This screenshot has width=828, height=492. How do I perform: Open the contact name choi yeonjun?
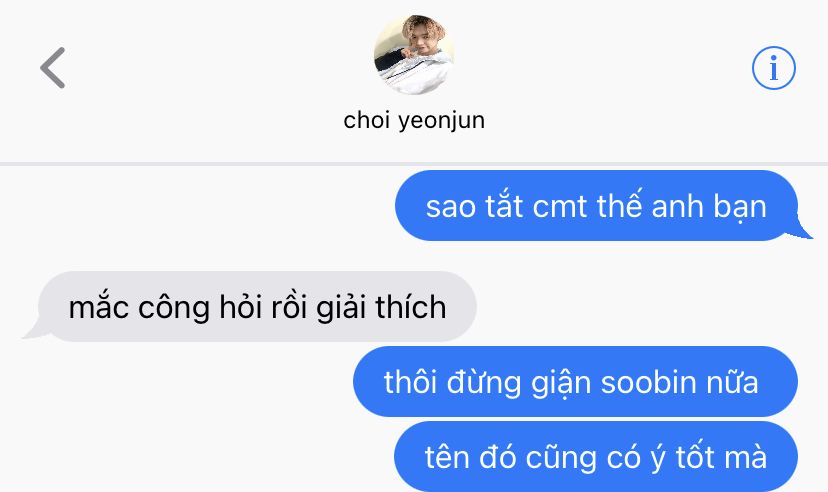(x=414, y=120)
